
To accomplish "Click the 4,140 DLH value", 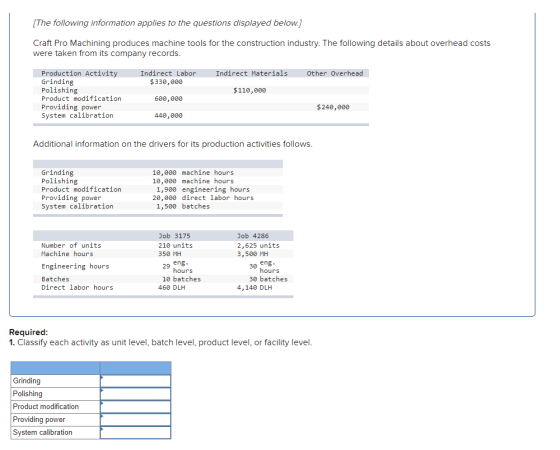I will pyautogui.click(x=255, y=288).
